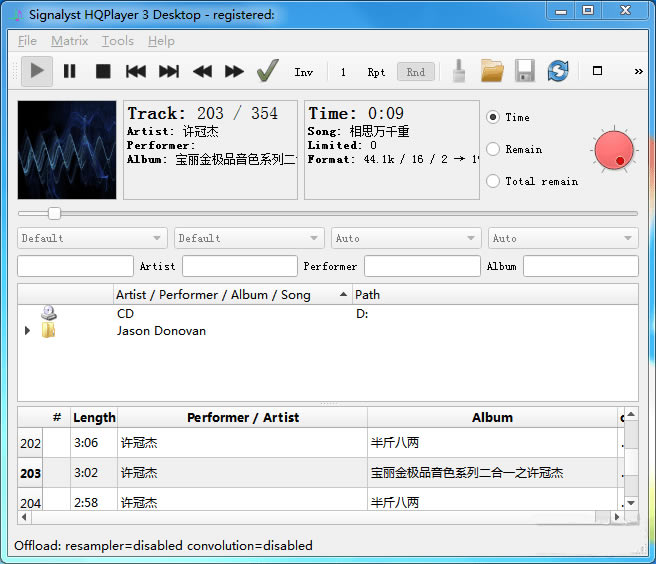The height and width of the screenshot is (564, 656).
Task: Expand the Jason Donovan tree item
Action: click(28, 331)
